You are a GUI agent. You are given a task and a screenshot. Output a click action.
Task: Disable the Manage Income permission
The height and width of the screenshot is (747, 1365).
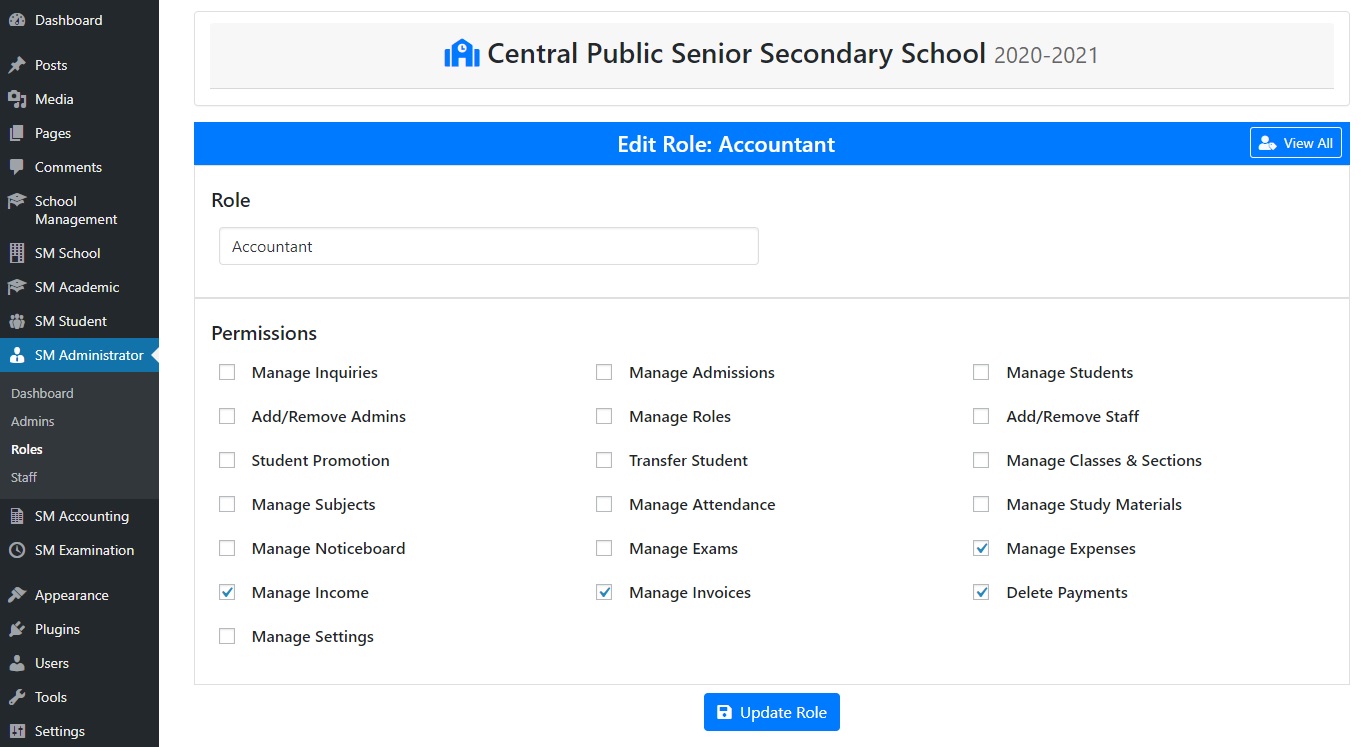[x=227, y=592]
